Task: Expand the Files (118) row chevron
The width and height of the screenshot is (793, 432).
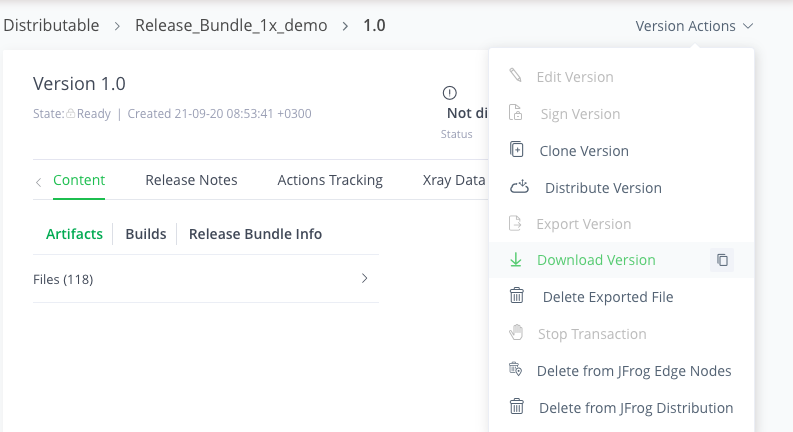Action: coord(365,278)
